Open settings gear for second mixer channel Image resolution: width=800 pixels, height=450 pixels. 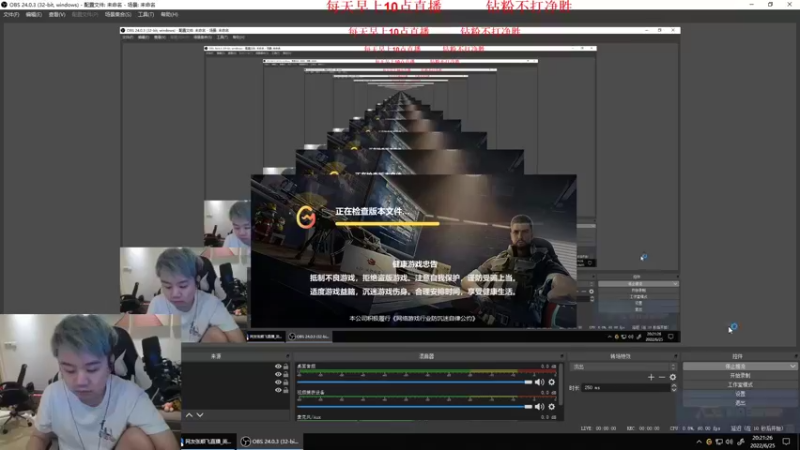[x=552, y=407]
